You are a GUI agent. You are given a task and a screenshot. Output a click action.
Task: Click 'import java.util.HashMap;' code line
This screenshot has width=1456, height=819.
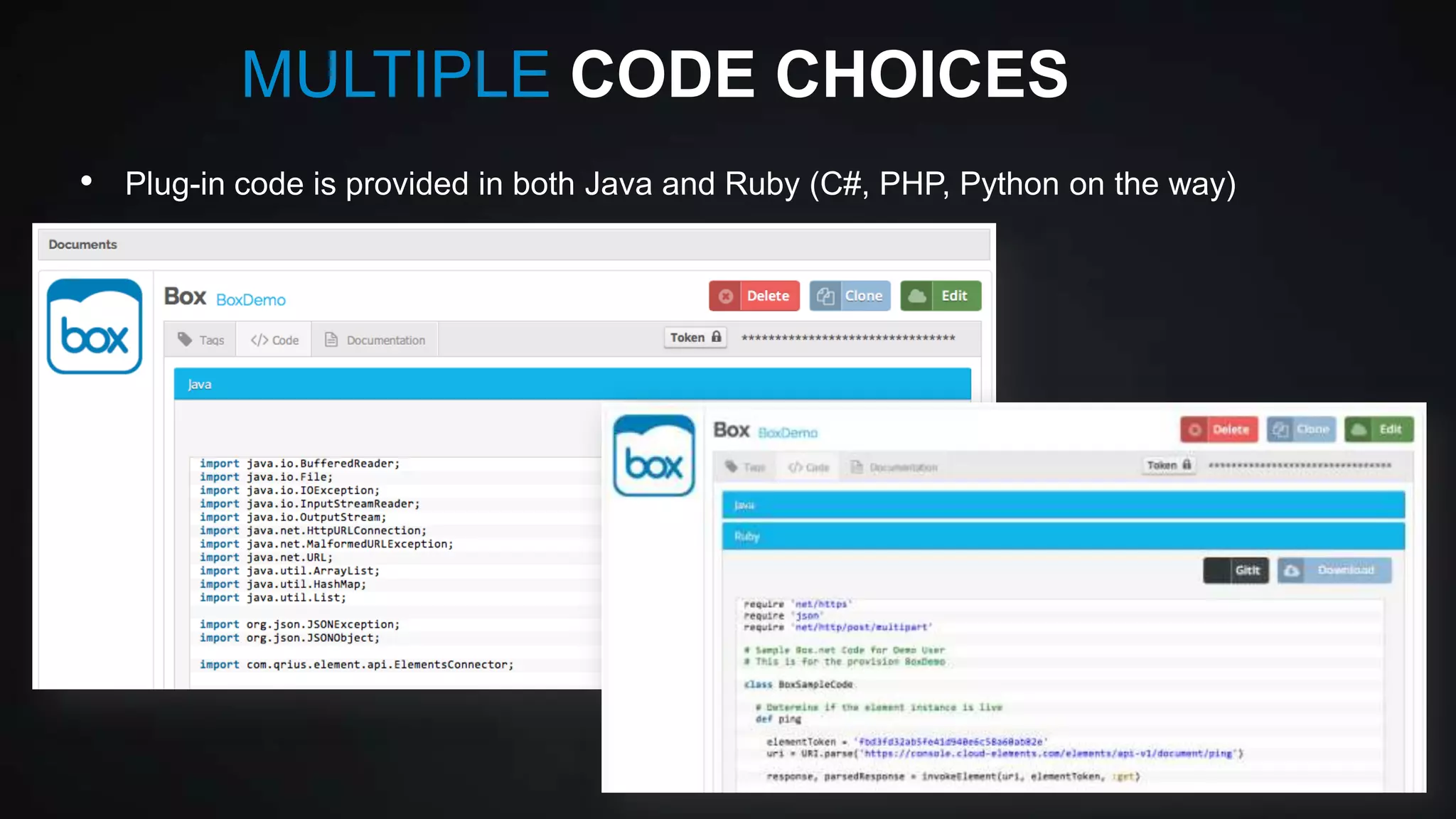[x=283, y=584]
